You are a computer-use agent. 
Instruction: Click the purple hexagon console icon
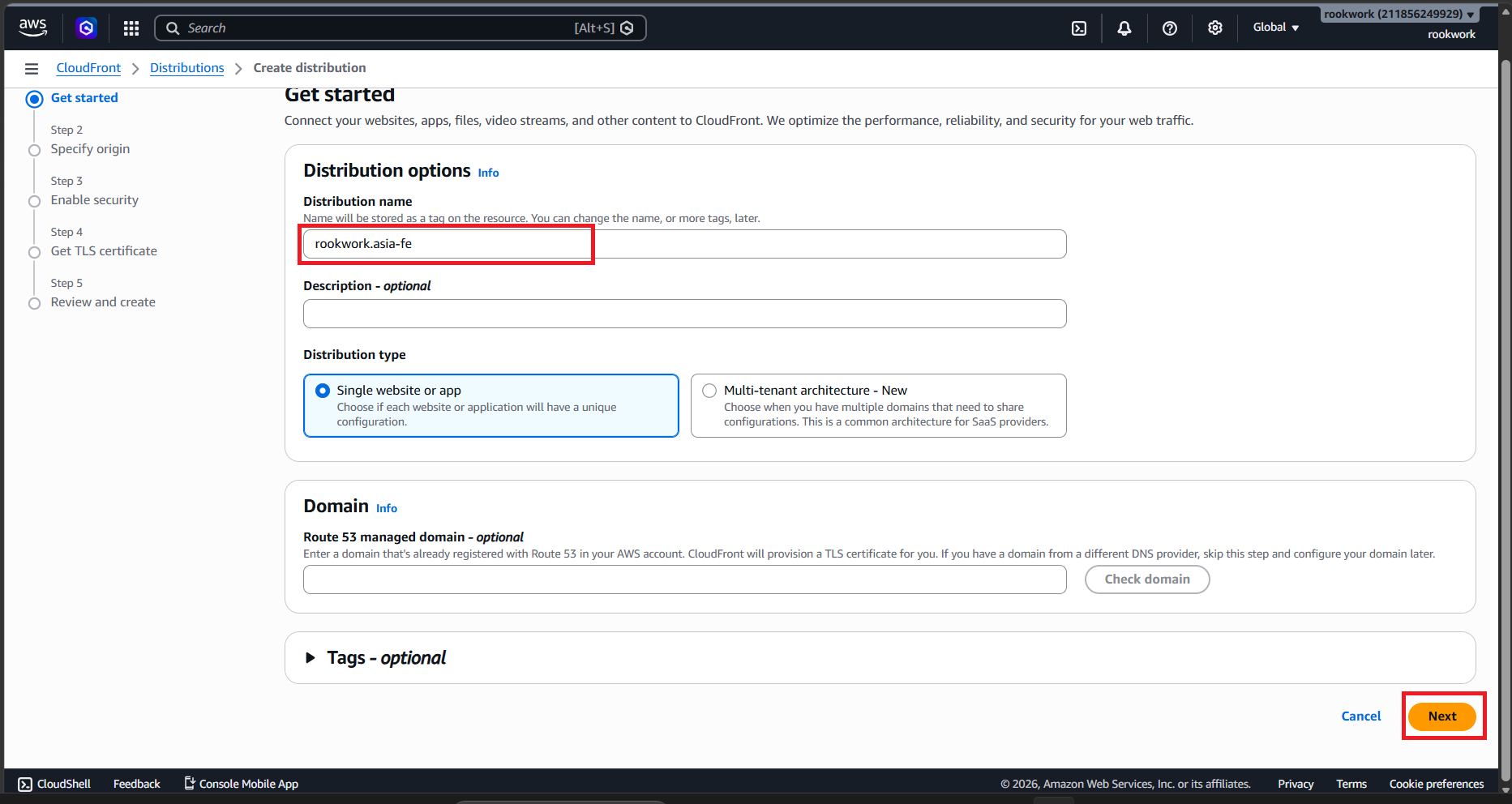click(86, 28)
